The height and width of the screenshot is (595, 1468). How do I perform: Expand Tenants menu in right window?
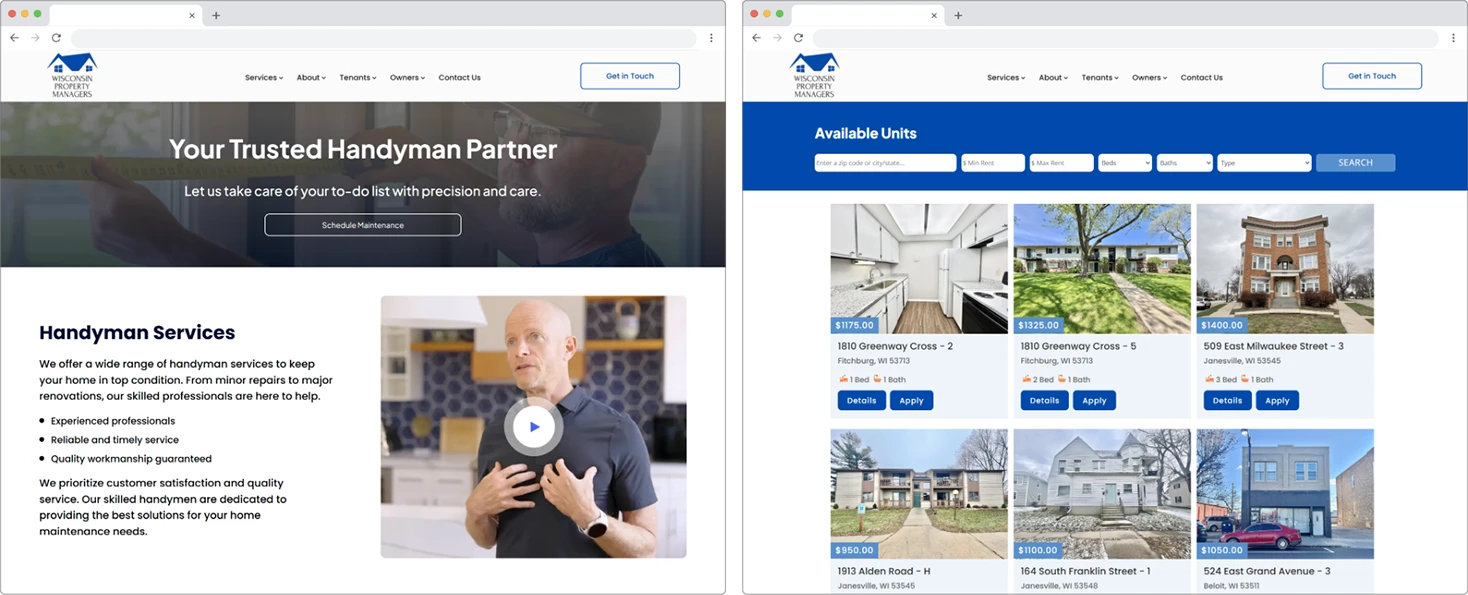click(1099, 77)
